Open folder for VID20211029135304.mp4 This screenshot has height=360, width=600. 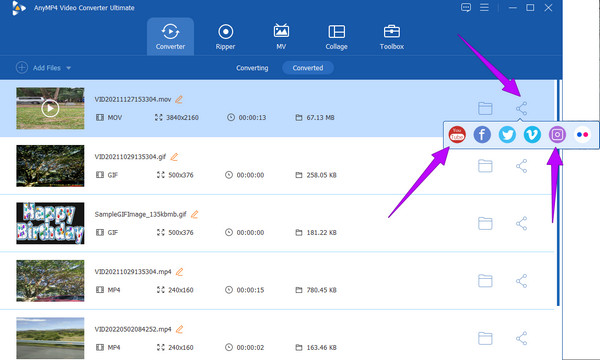[485, 281]
